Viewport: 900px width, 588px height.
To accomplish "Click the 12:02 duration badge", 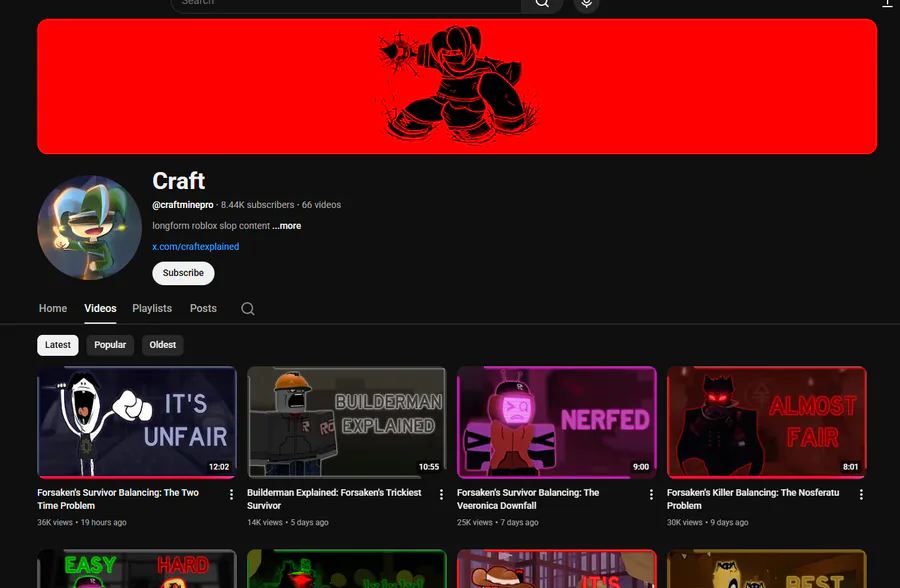I will [x=219, y=467].
